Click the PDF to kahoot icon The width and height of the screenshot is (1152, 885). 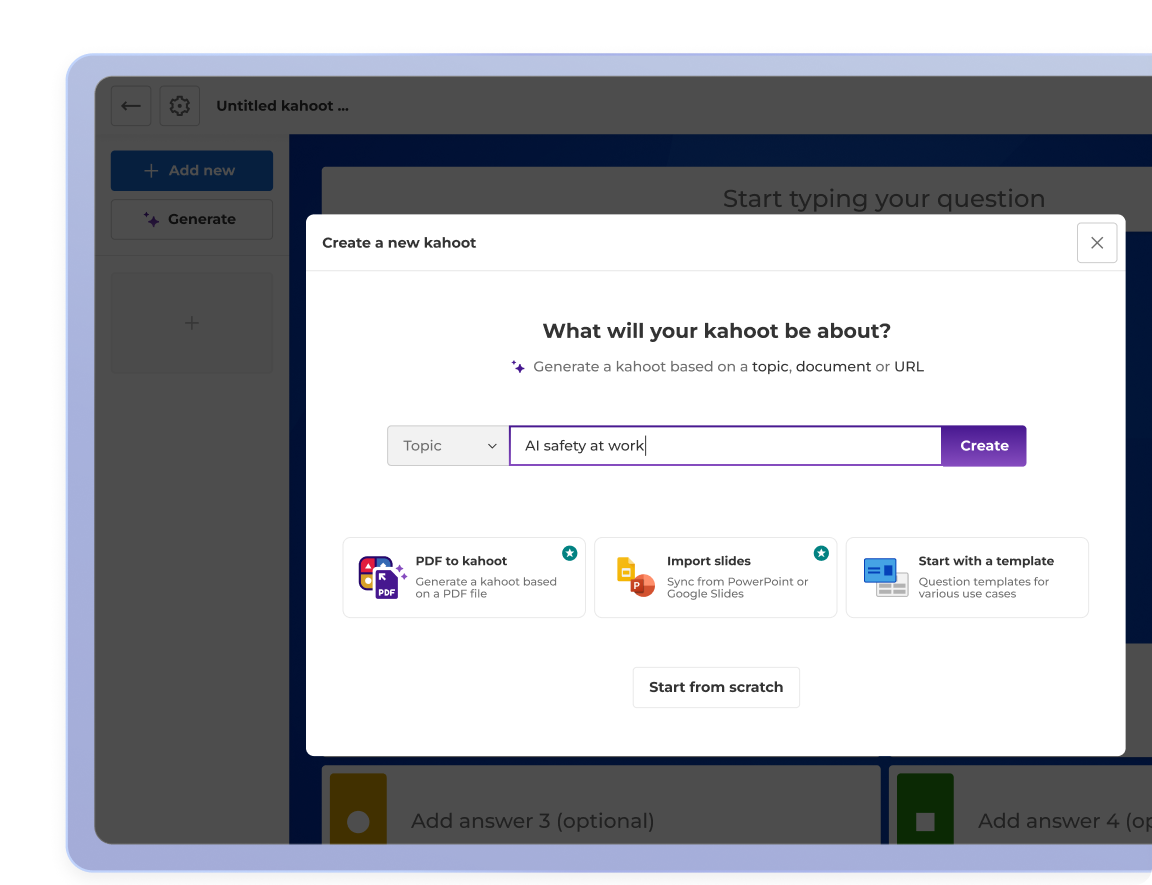[382, 577]
